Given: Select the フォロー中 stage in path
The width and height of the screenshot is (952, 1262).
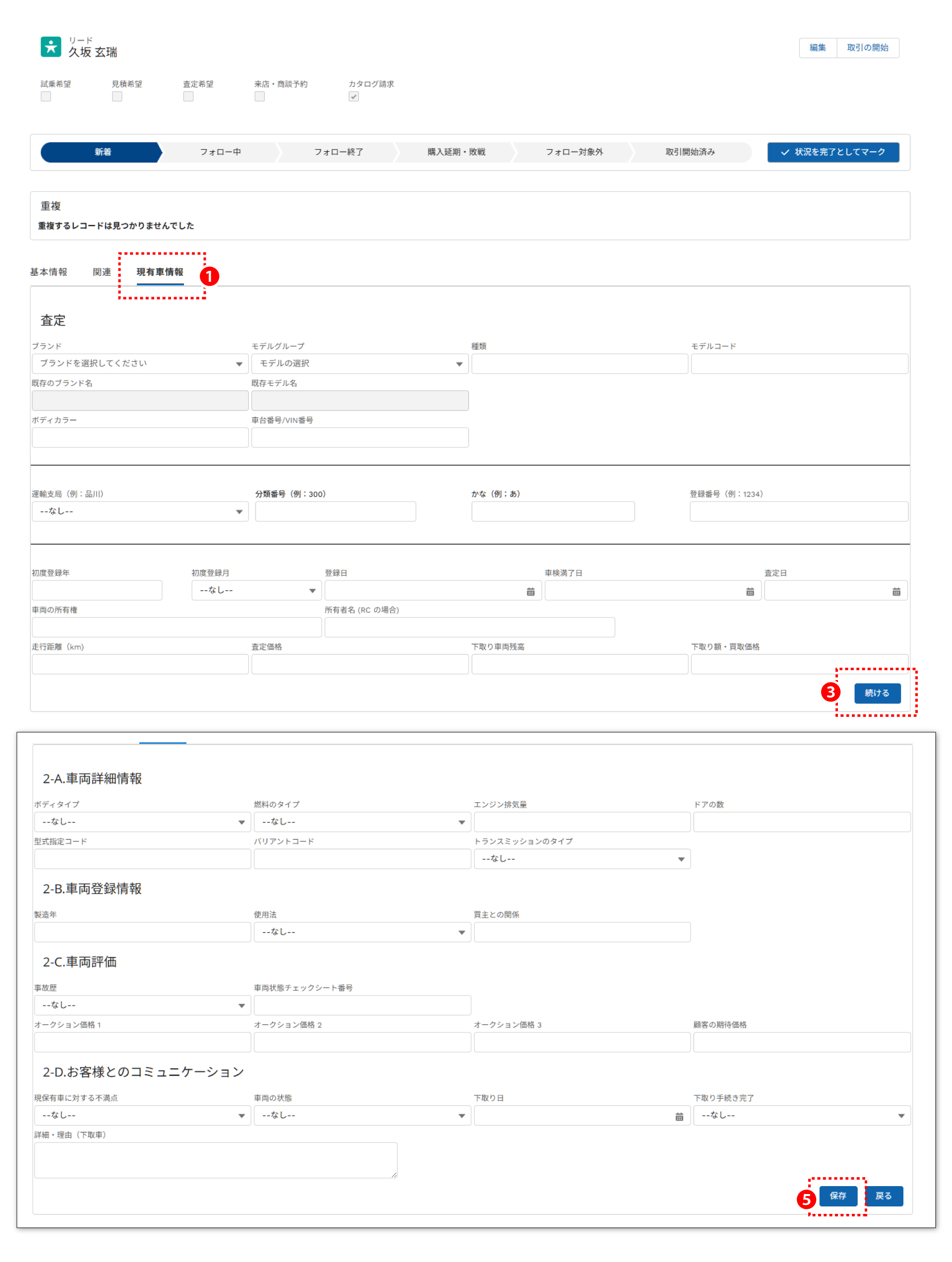Looking at the screenshot, I should pos(220,152).
